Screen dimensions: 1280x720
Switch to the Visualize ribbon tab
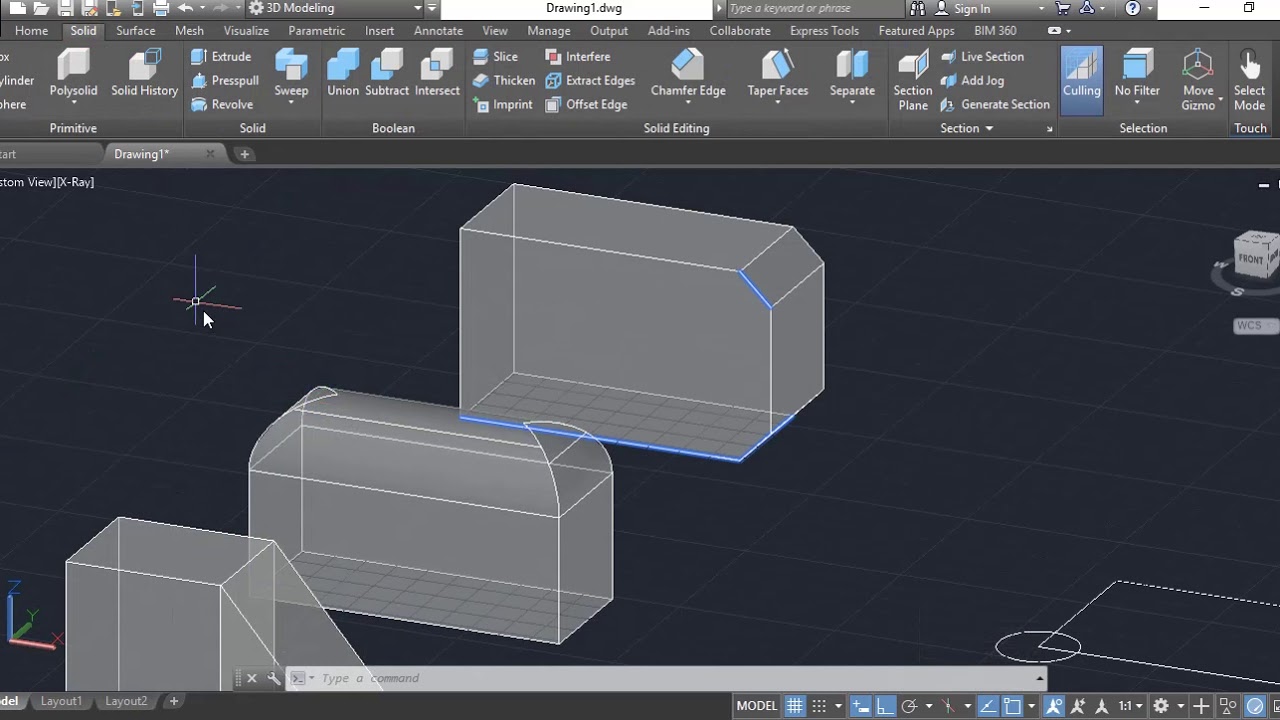[x=246, y=31]
